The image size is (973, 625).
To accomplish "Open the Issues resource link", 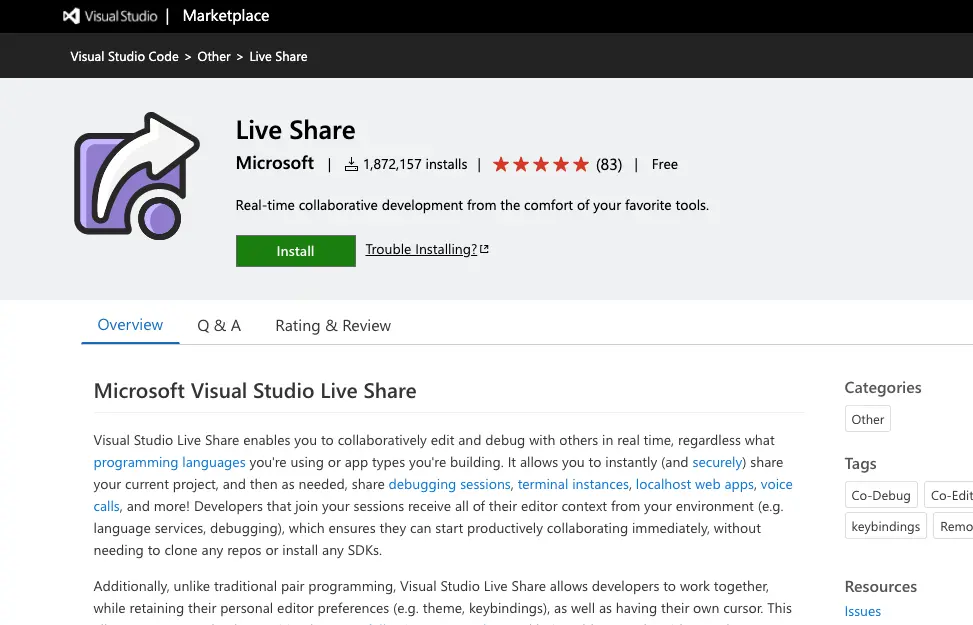I will (863, 611).
